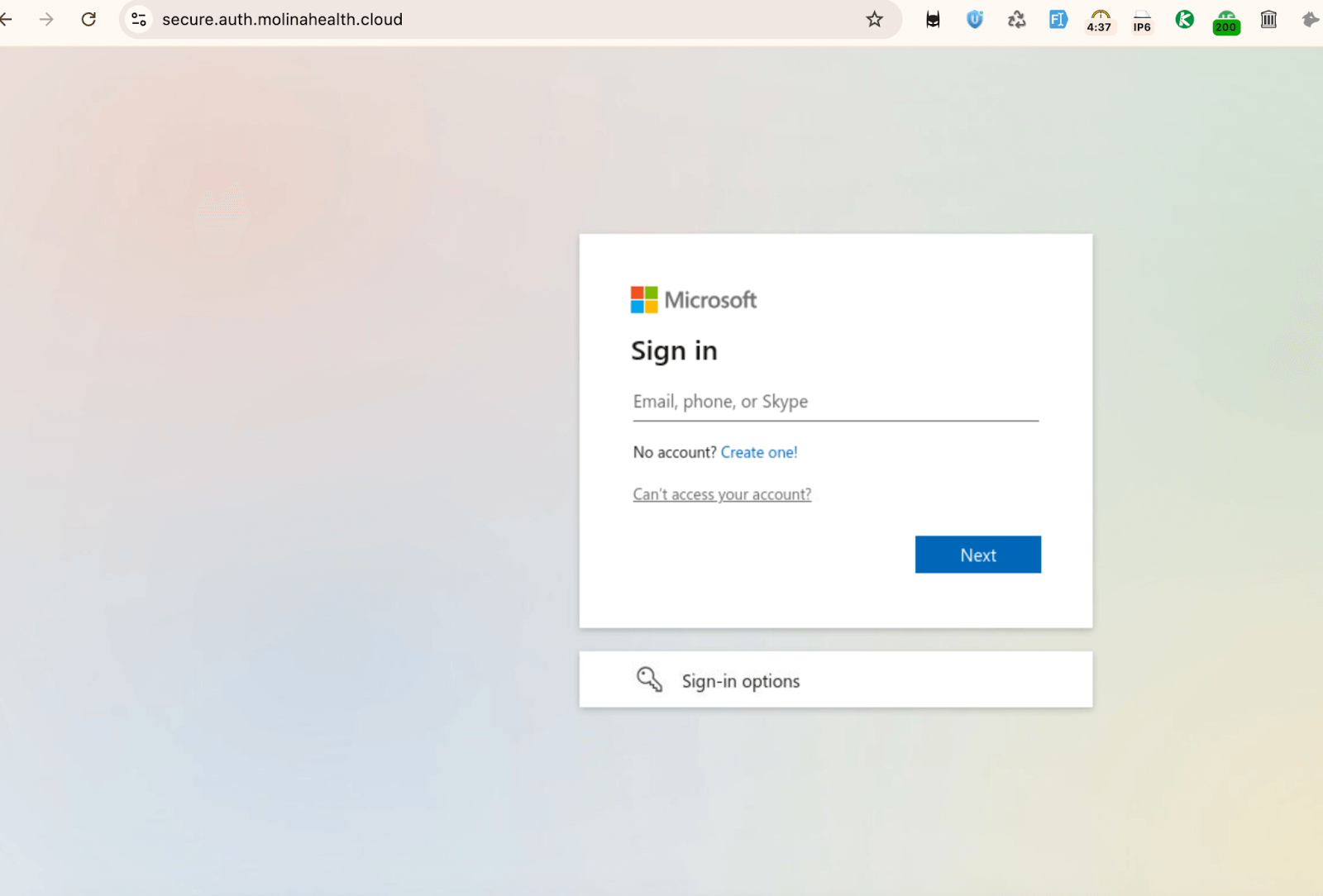The height and width of the screenshot is (896, 1323).
Task: Click the 'Create one!' link
Action: (758, 452)
